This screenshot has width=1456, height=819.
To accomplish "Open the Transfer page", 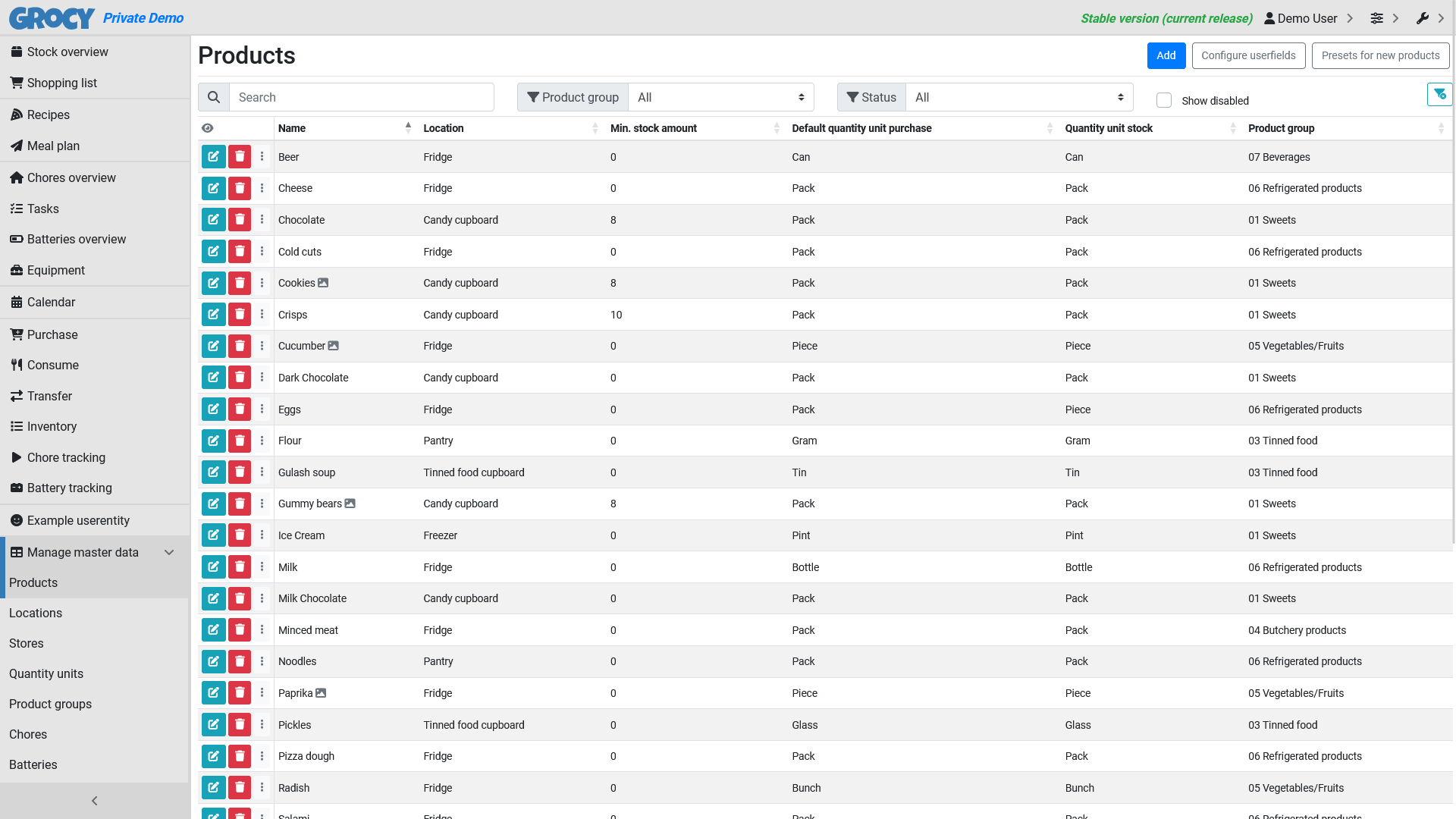I will click(95, 396).
